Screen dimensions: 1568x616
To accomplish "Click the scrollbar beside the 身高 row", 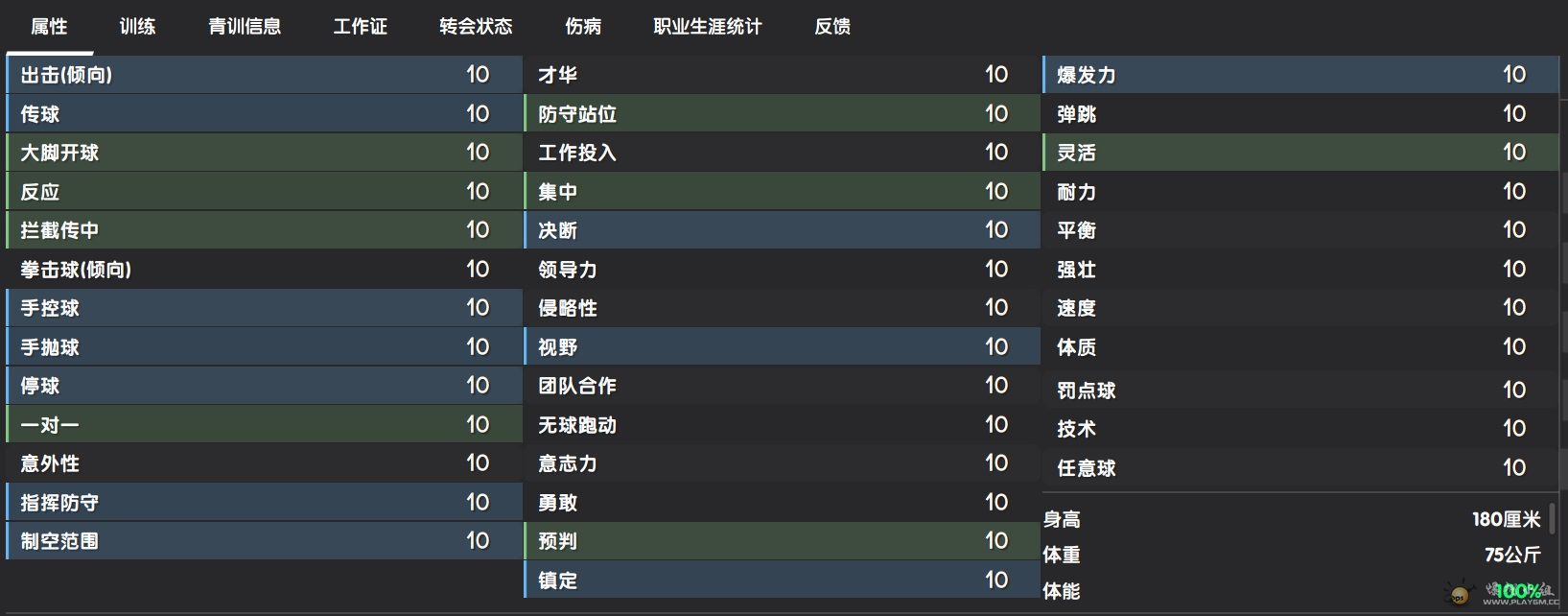I will pos(1552,519).
